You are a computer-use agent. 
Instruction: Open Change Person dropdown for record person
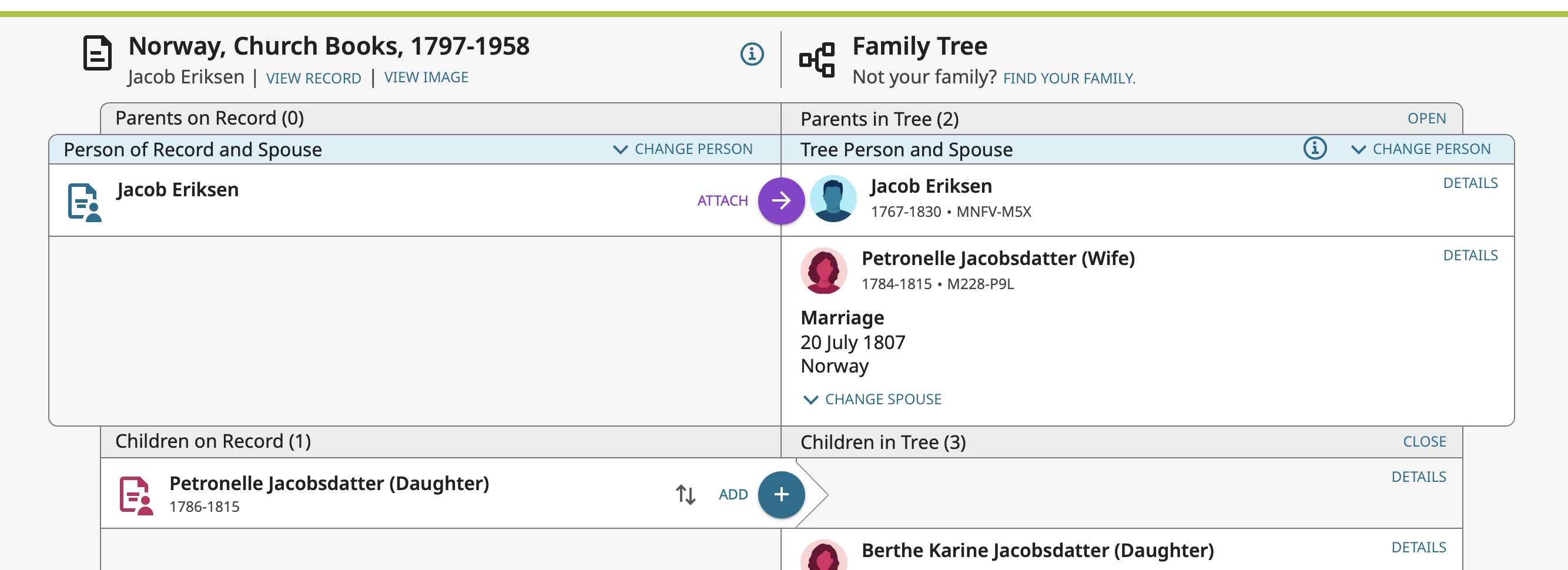pyautogui.click(x=683, y=149)
